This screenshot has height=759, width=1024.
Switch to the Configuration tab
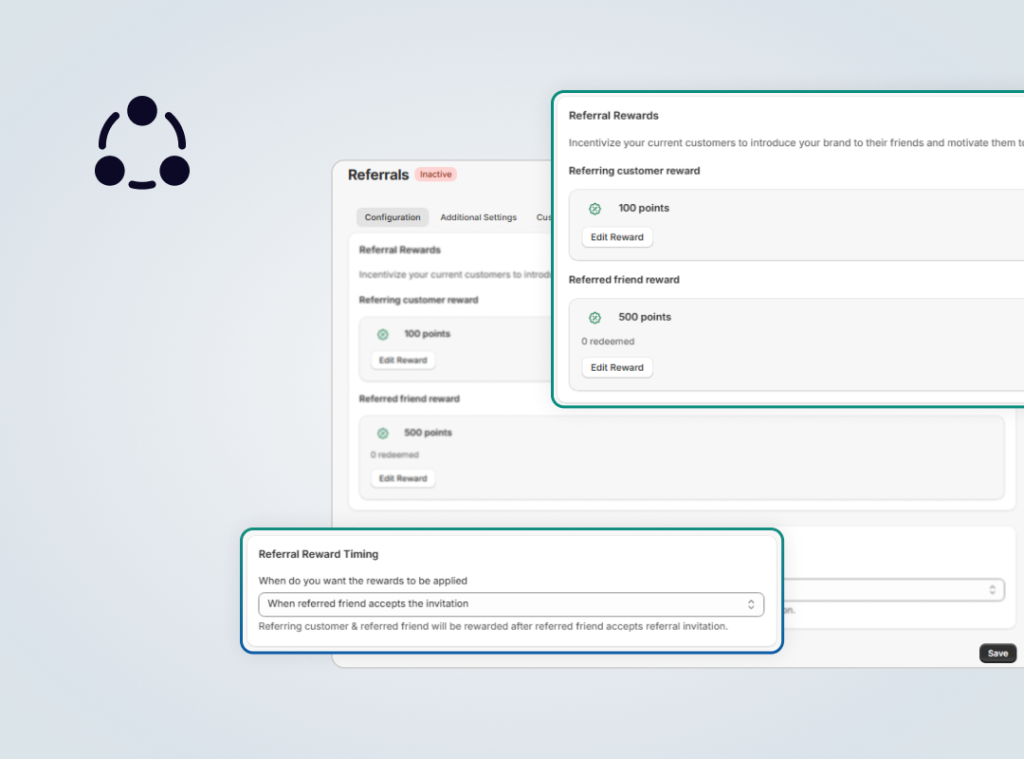(x=392, y=217)
